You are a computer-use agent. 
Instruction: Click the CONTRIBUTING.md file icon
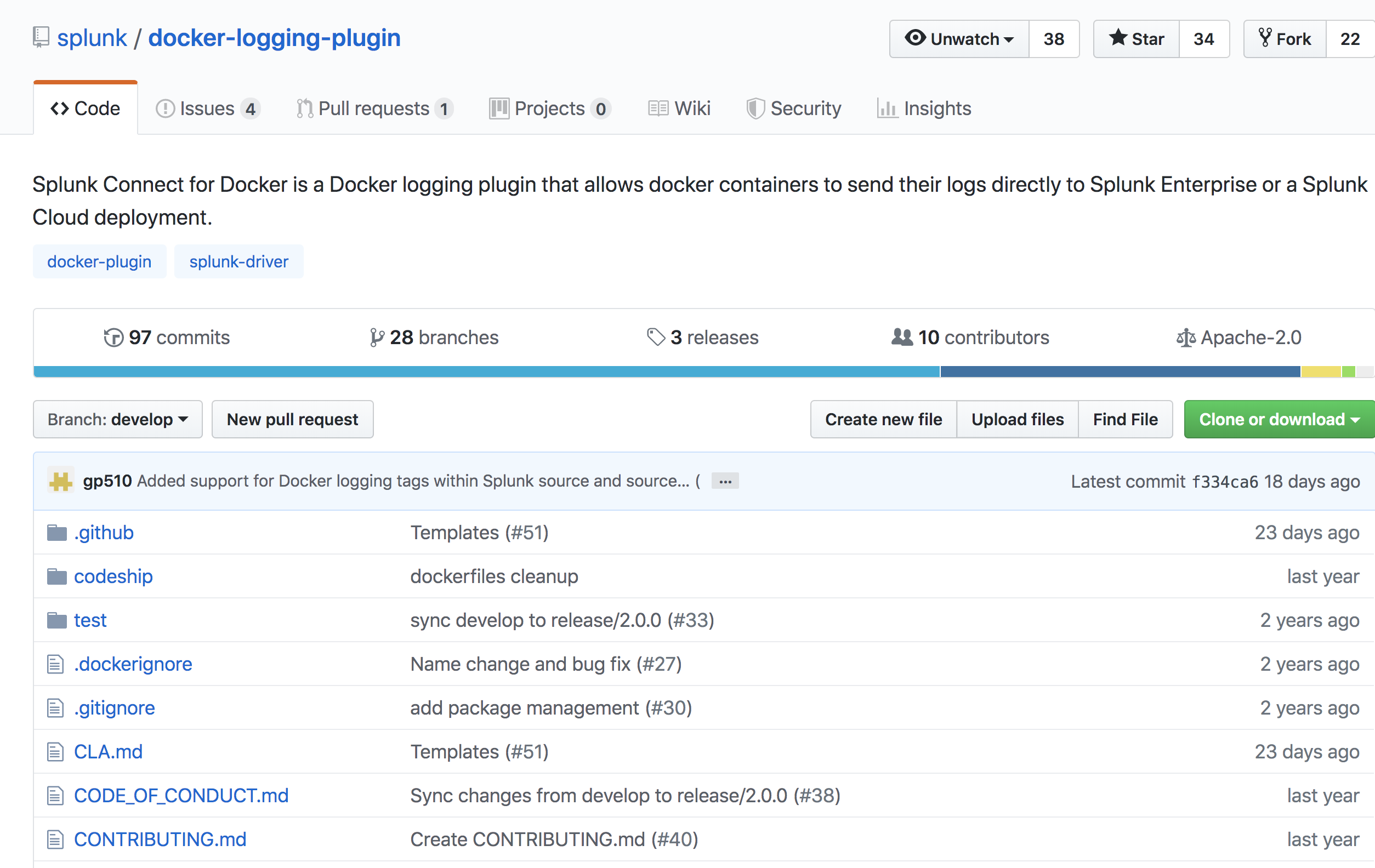pyautogui.click(x=55, y=840)
